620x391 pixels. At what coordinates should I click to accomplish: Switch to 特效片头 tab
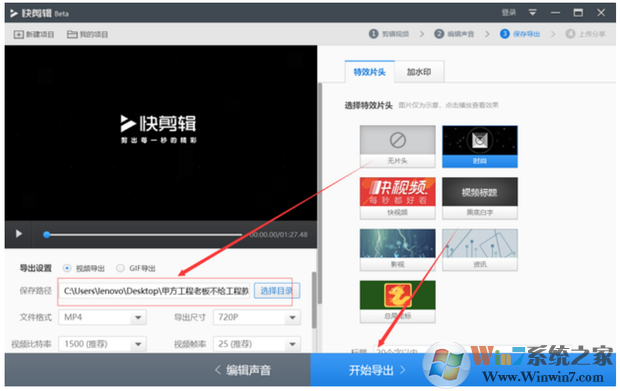coord(369,72)
